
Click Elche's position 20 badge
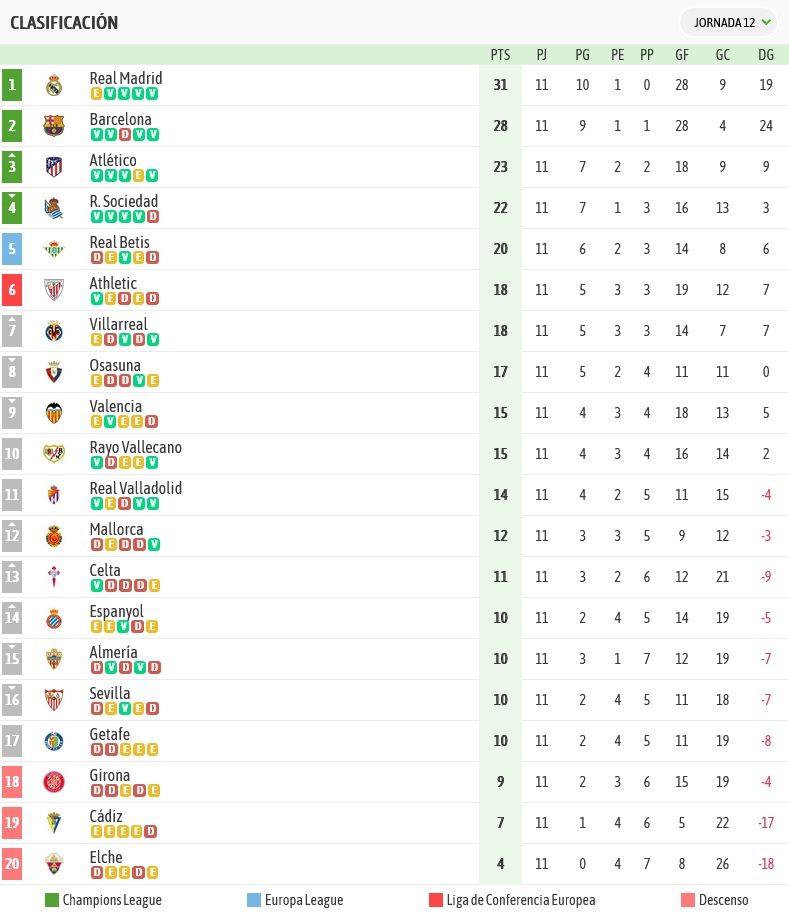click(12, 864)
